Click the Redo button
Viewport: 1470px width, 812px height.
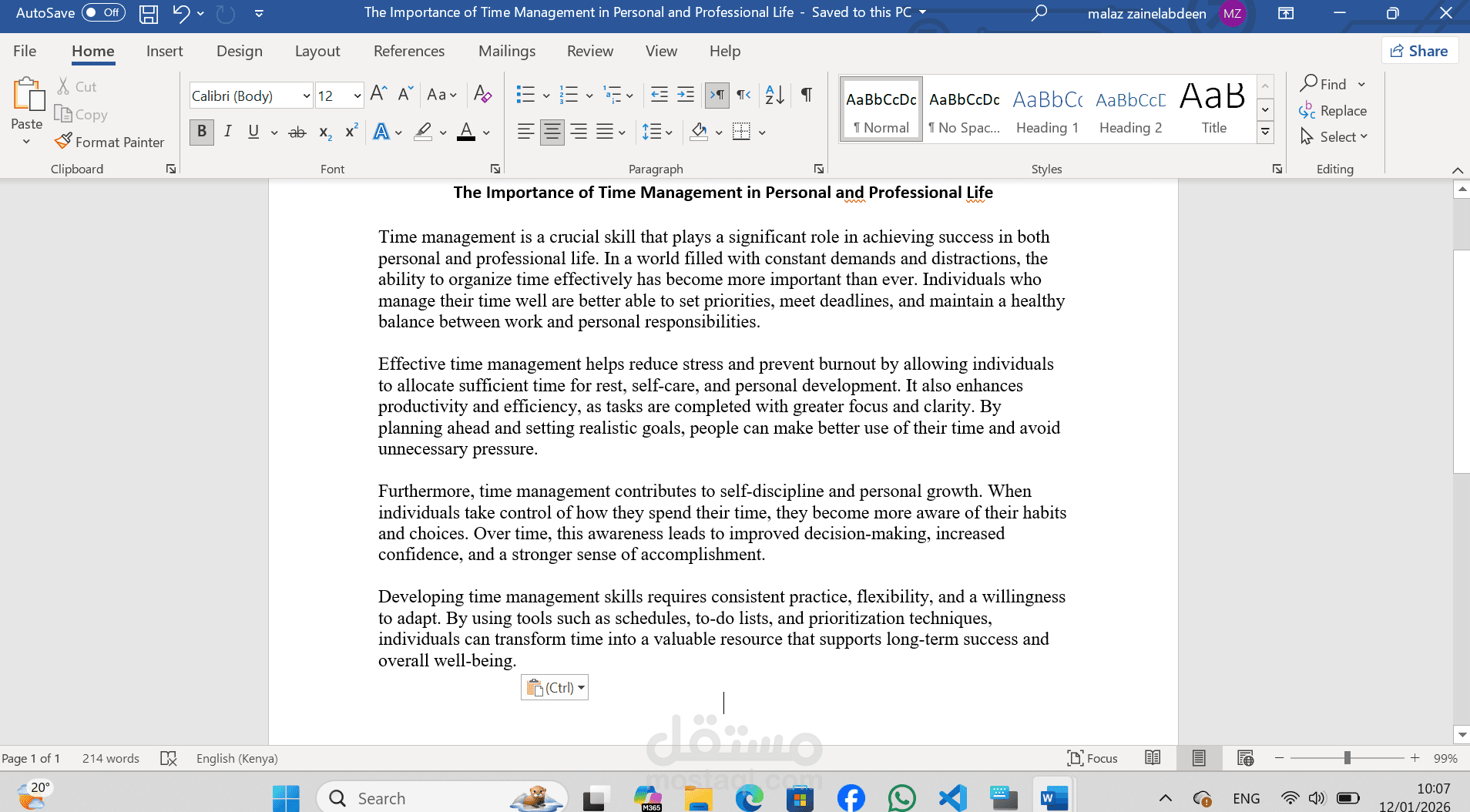[226, 13]
